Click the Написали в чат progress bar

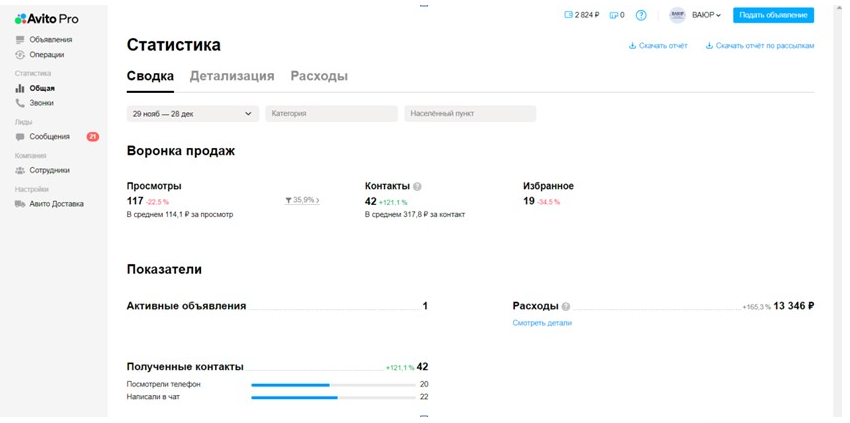point(333,398)
